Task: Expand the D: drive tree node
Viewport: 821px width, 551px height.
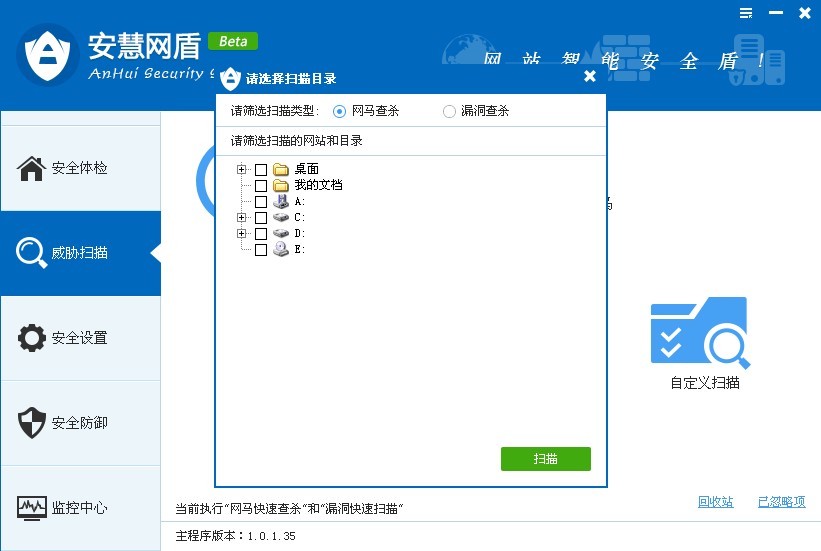Action: click(241, 233)
